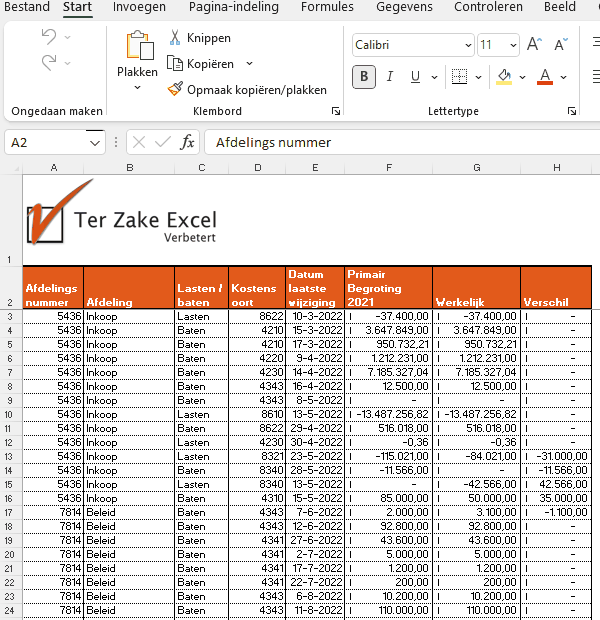The image size is (600, 620).
Task: Apply the borders icon
Action: point(459,77)
